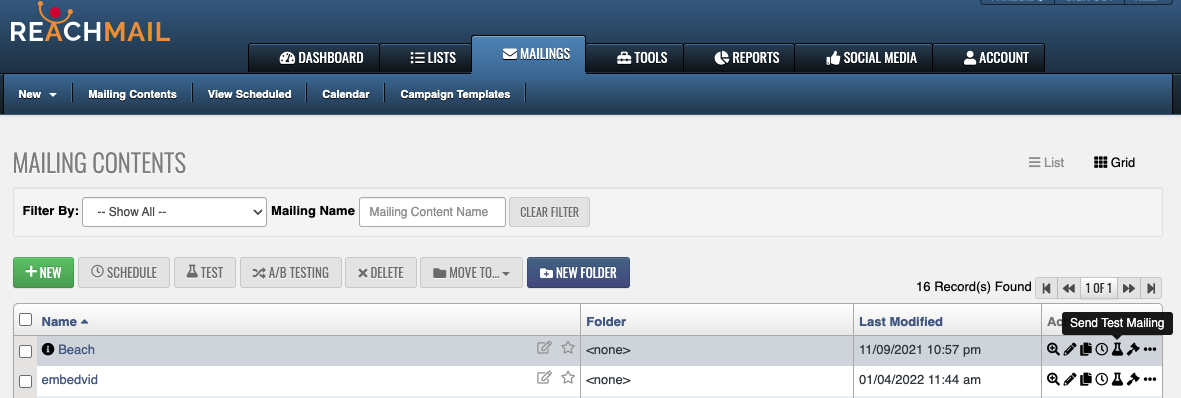Toggle the select-all checkbox in header
The image size is (1181, 398).
coord(26,320)
